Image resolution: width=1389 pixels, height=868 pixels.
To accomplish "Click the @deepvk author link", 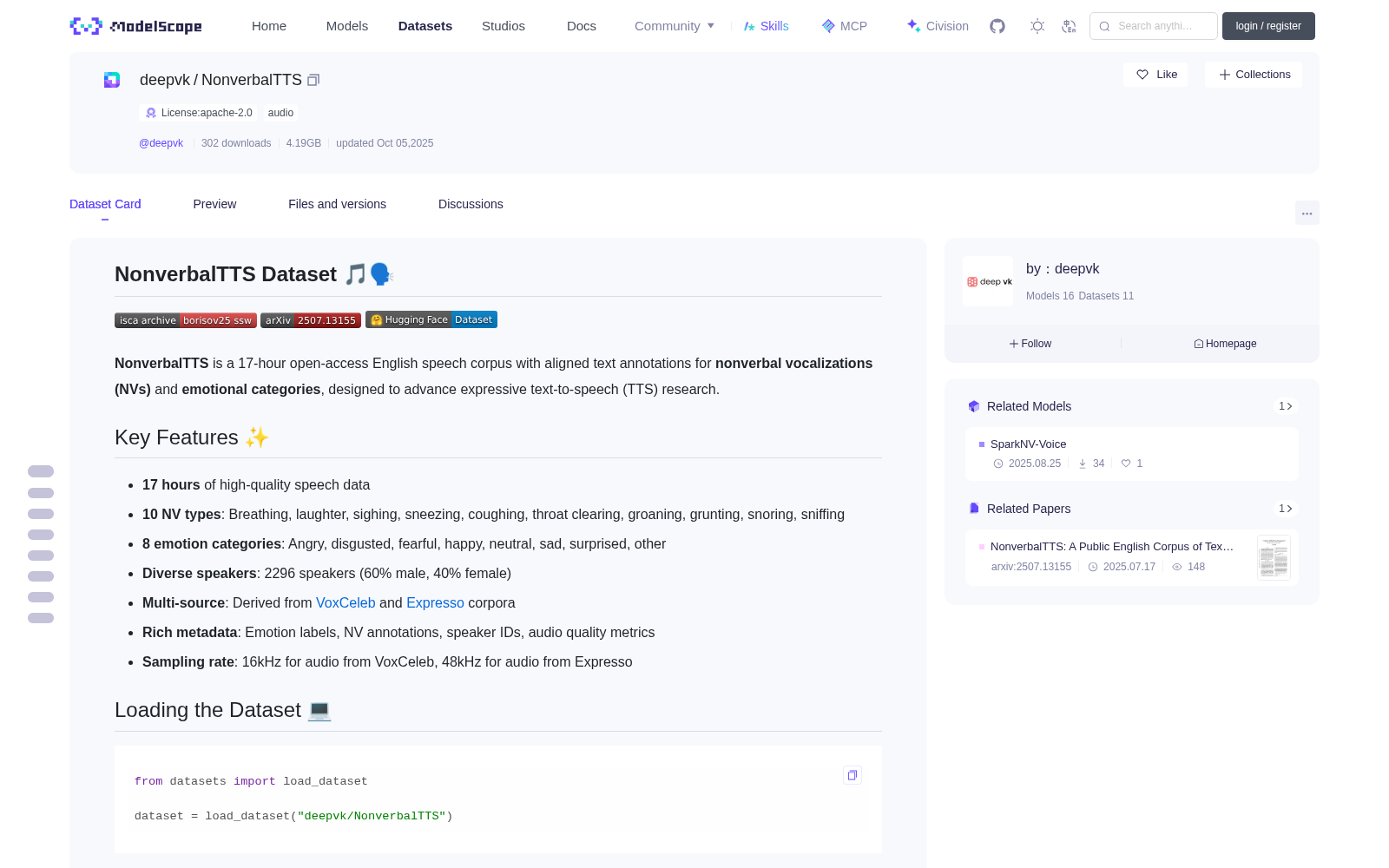I will click(161, 143).
